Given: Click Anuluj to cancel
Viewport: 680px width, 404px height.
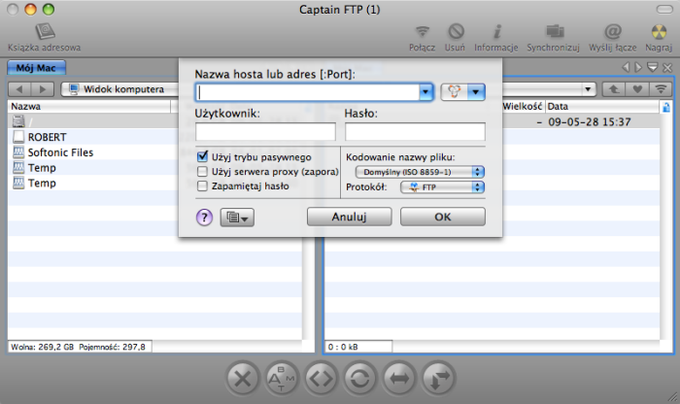Looking at the screenshot, I should pyautogui.click(x=350, y=217).
